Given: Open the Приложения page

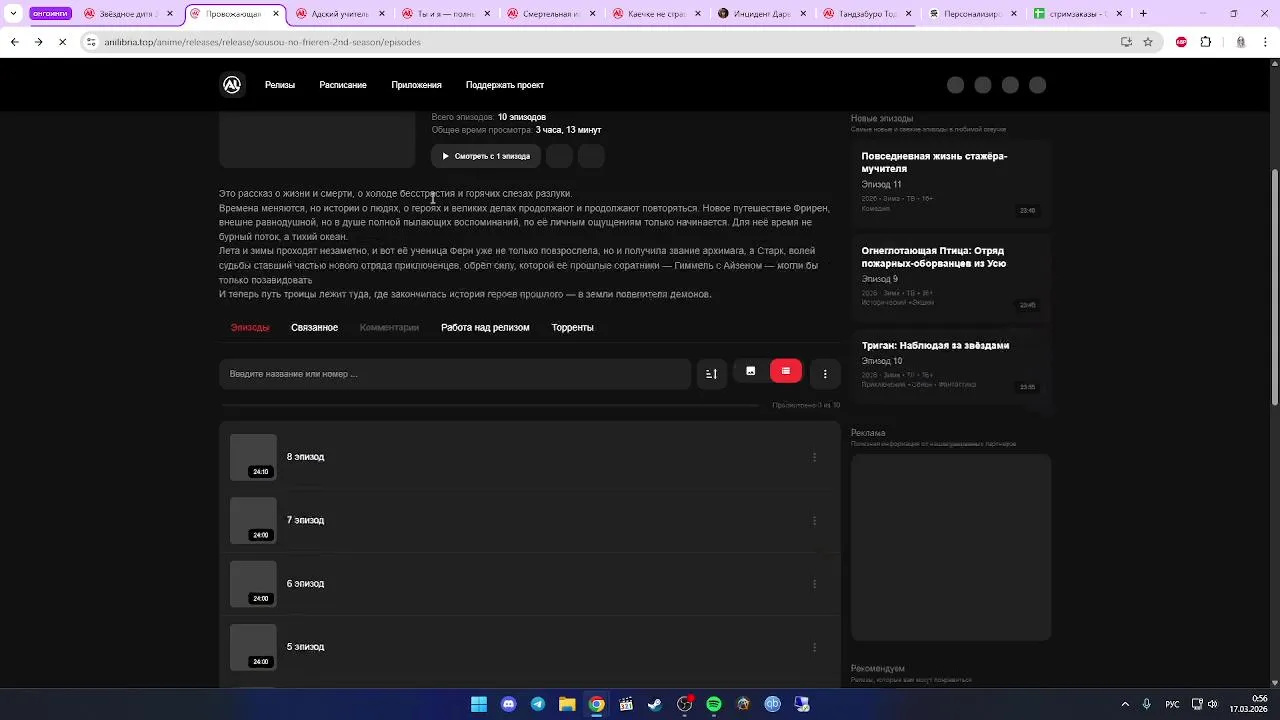Looking at the screenshot, I should [416, 85].
